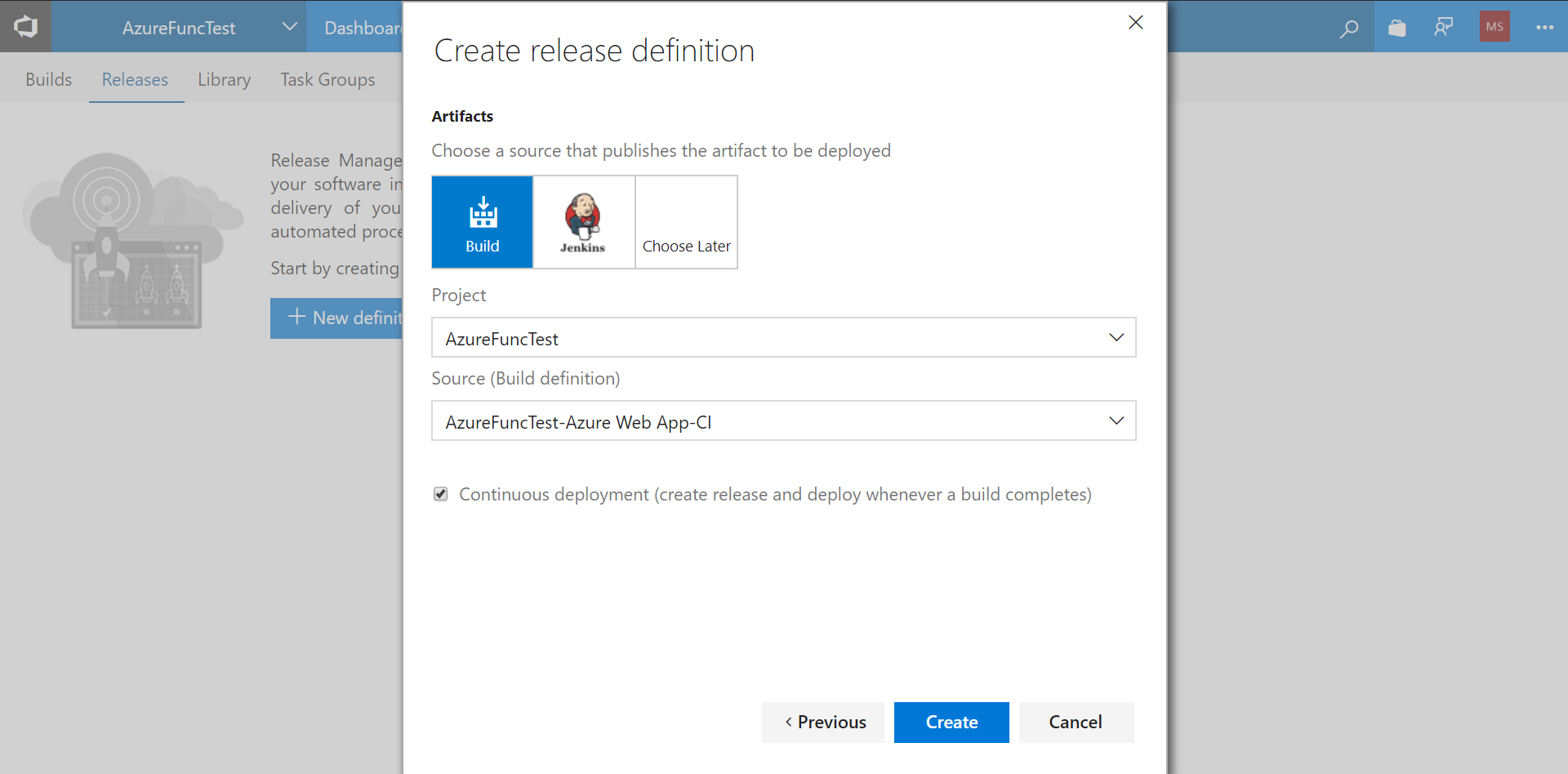The image size is (1568, 774).
Task: Close the Create release definition dialog
Action: [x=1135, y=23]
